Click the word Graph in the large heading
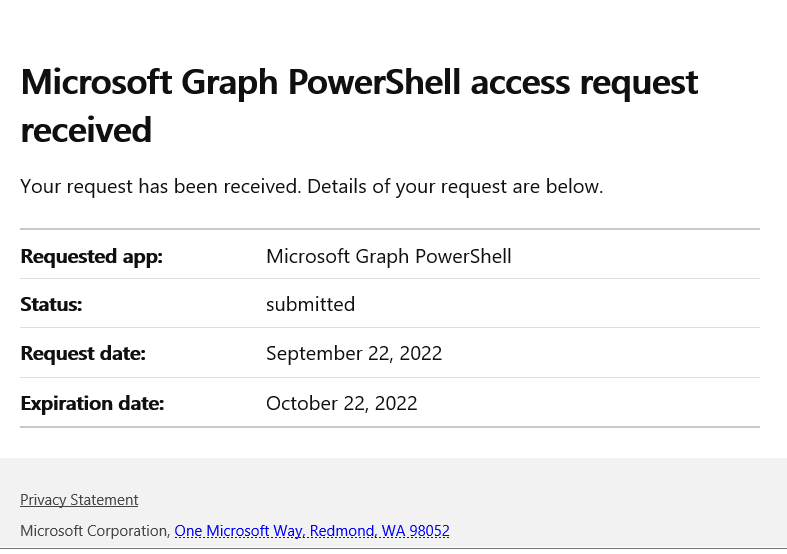The width and height of the screenshot is (787, 554). [229, 83]
